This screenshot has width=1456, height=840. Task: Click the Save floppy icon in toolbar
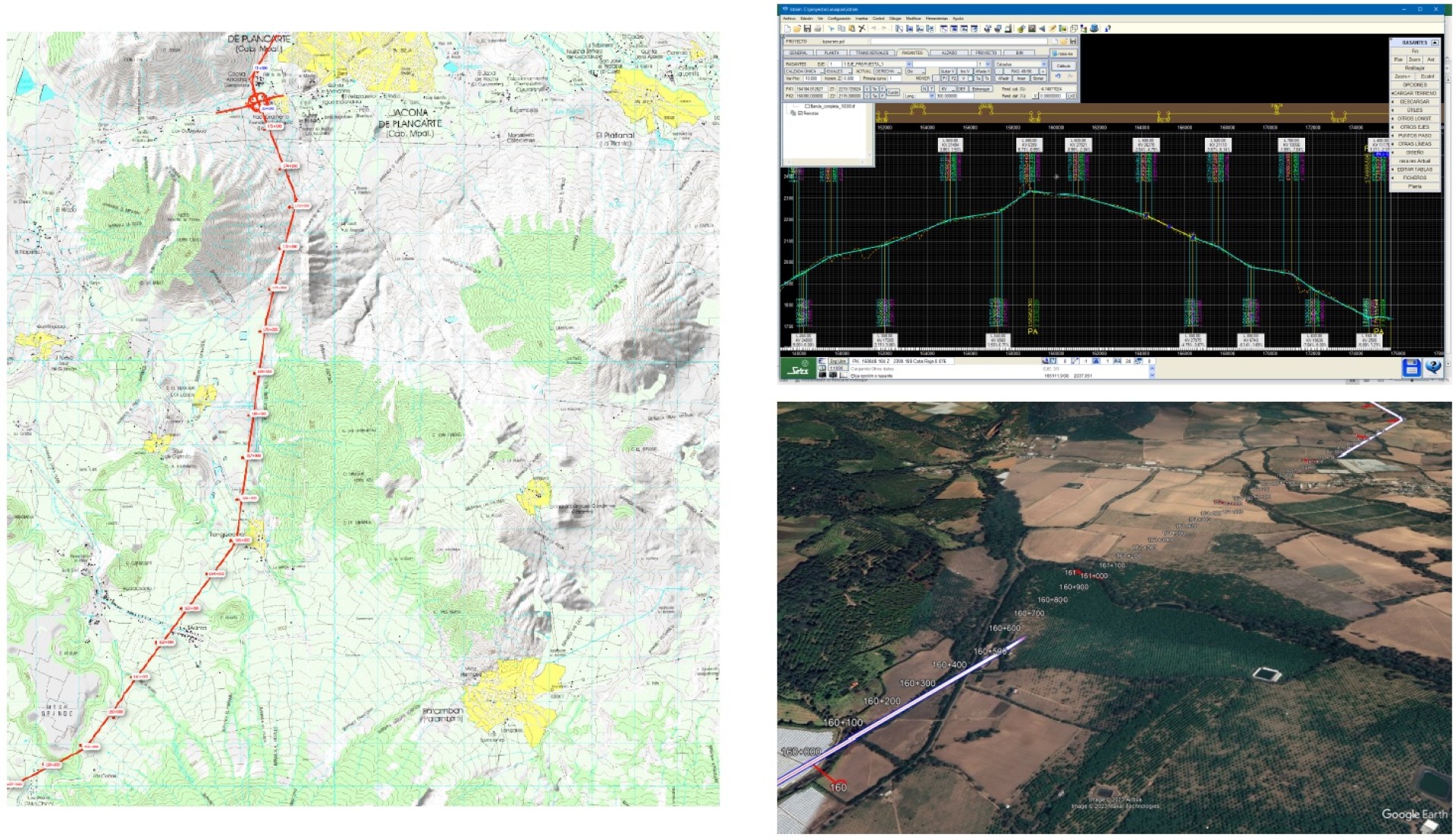808,29
